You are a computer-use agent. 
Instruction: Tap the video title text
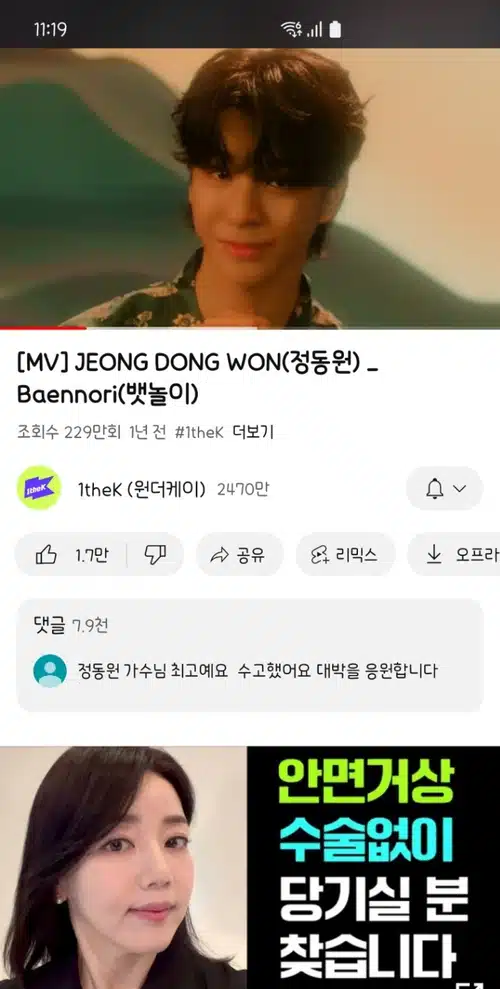click(197, 378)
